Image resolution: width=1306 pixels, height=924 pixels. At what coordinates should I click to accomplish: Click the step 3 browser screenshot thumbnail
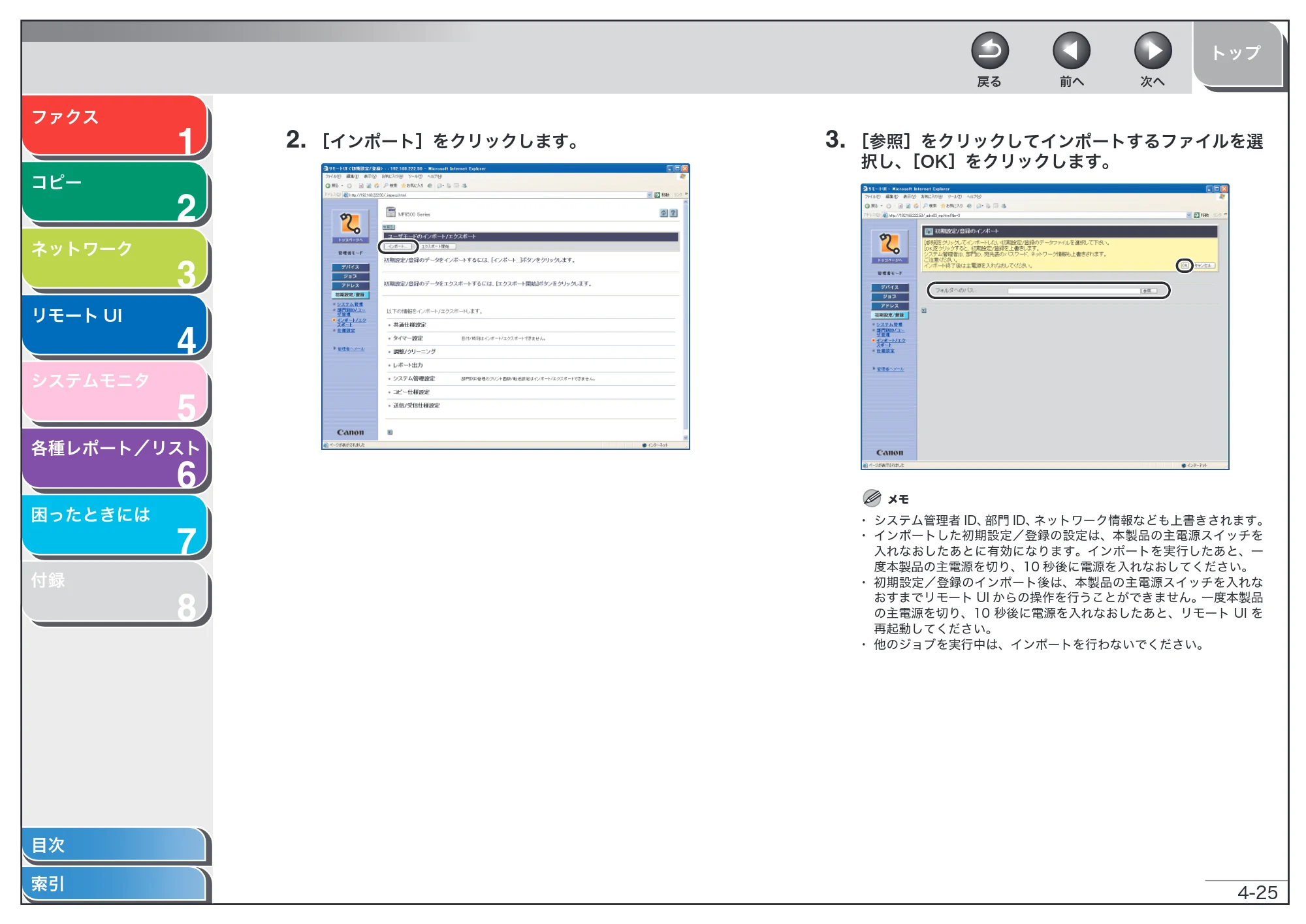[x=1045, y=327]
